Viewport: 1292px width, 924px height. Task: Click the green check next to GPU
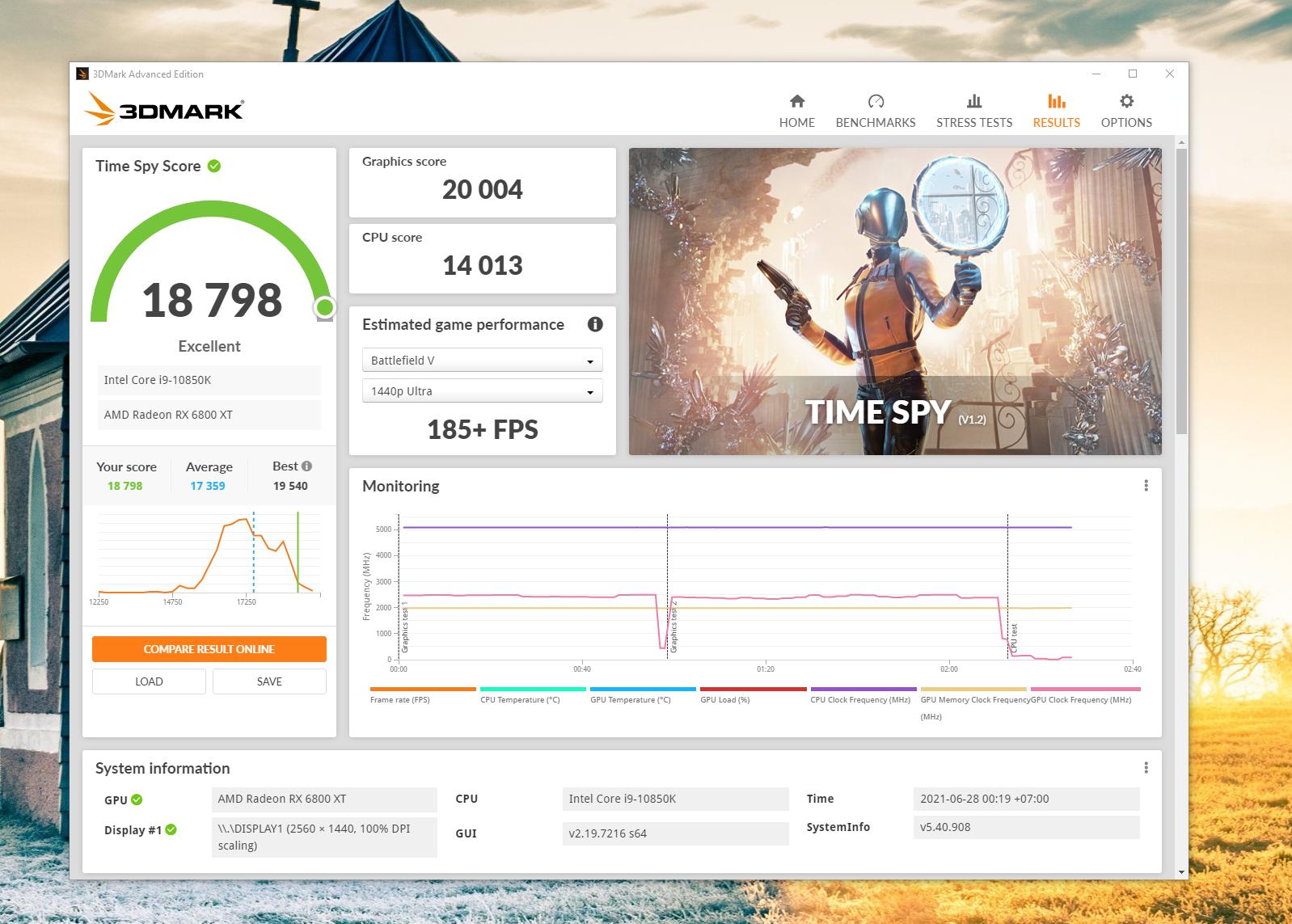click(137, 800)
